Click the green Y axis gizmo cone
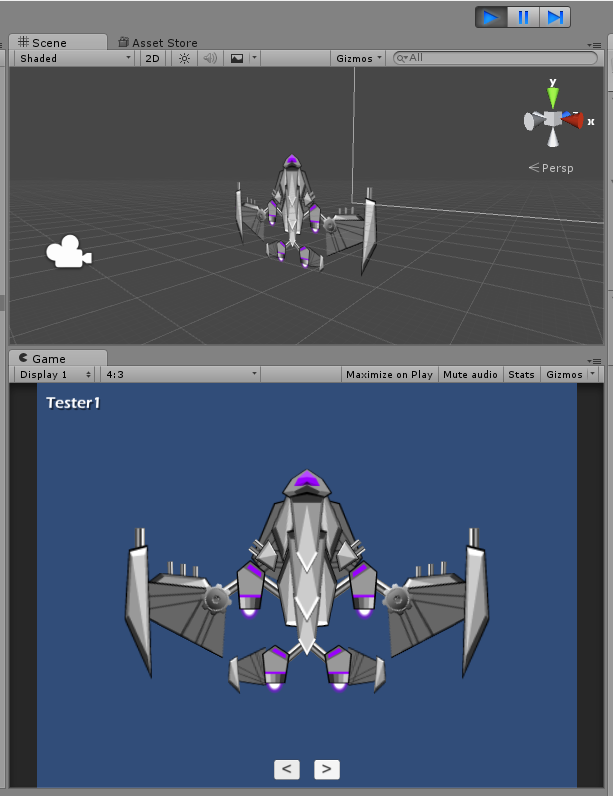This screenshot has height=796, width=613. 553,96
